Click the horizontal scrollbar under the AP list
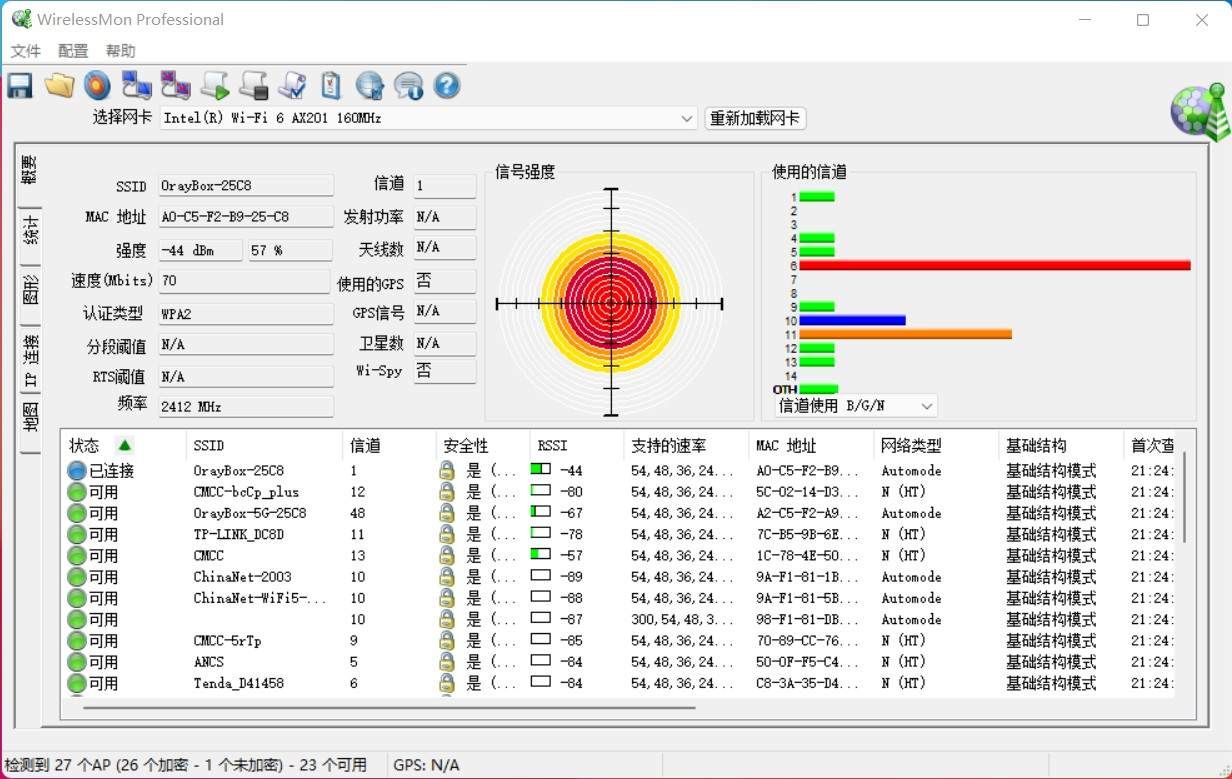1232x779 pixels. click(x=388, y=706)
